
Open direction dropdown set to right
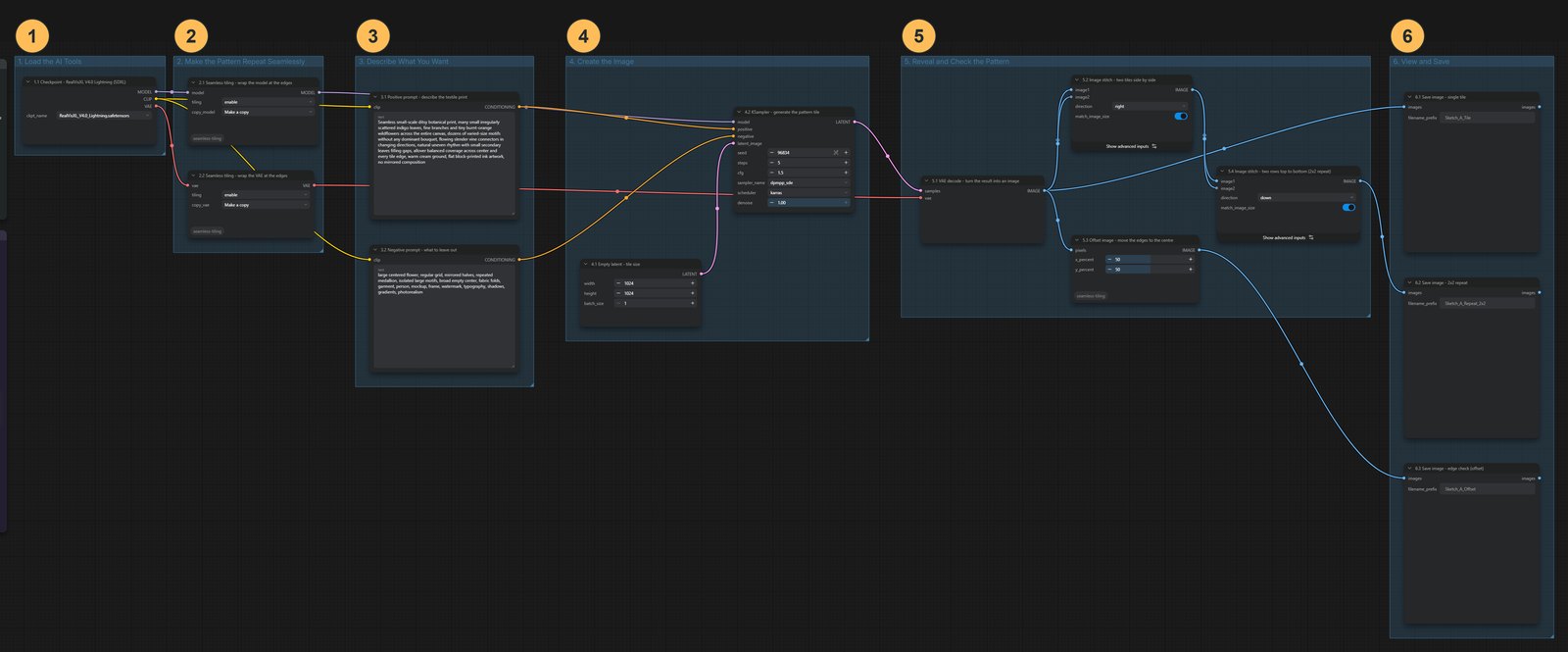click(1149, 106)
